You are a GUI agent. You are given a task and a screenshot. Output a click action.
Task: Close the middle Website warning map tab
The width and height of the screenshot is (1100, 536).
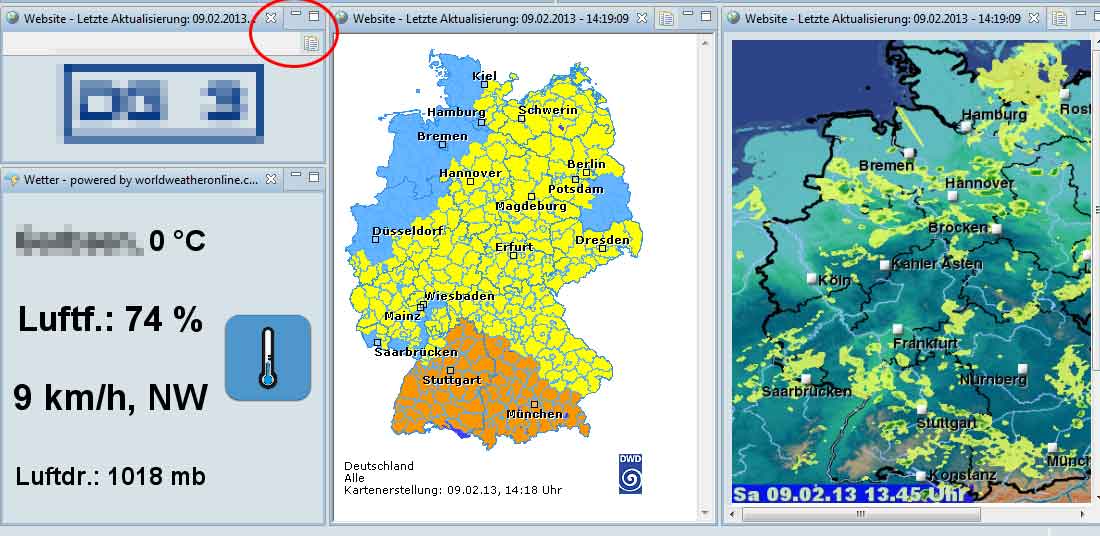coord(642,18)
